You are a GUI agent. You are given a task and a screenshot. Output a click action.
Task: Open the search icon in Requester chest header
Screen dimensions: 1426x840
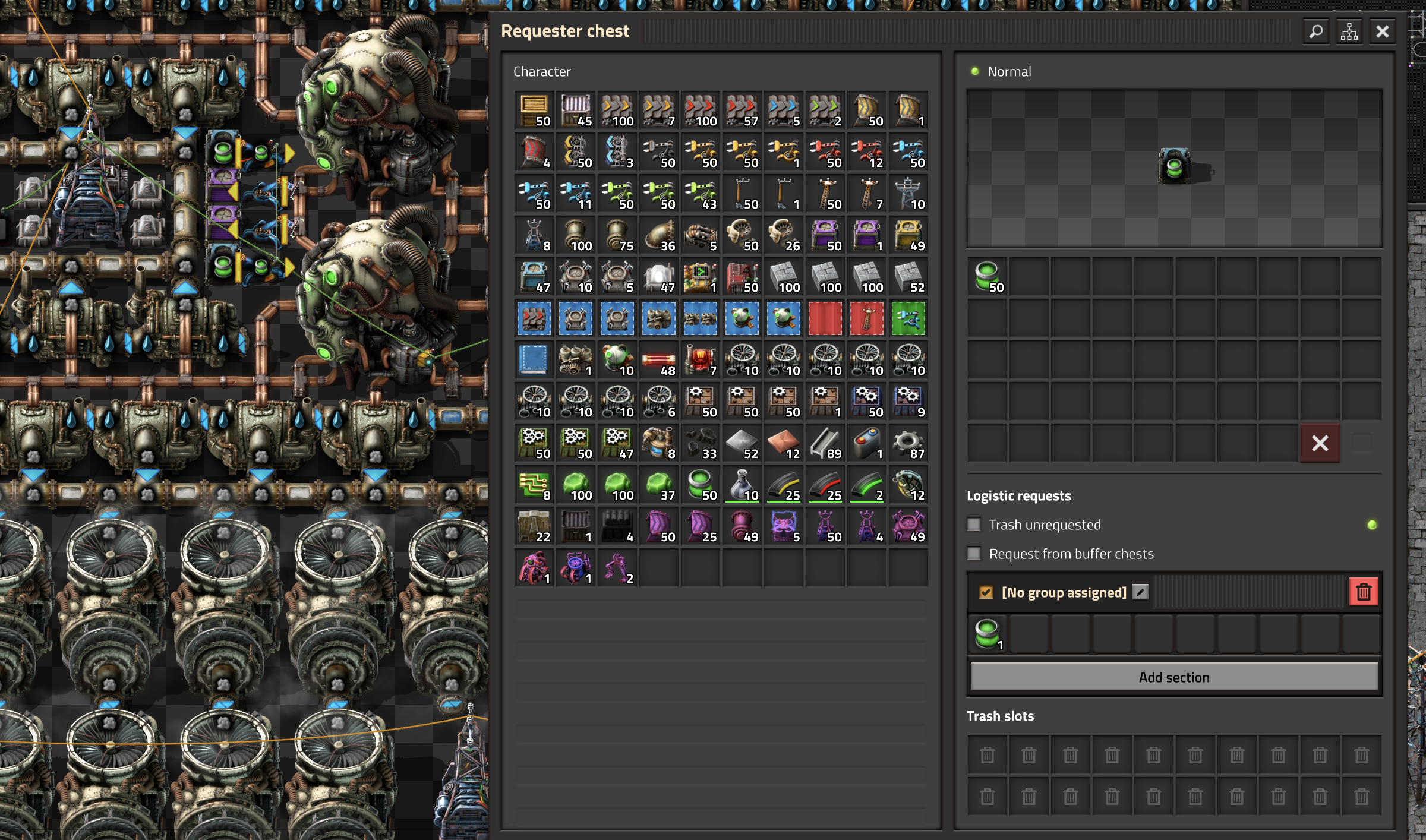coord(1316,31)
